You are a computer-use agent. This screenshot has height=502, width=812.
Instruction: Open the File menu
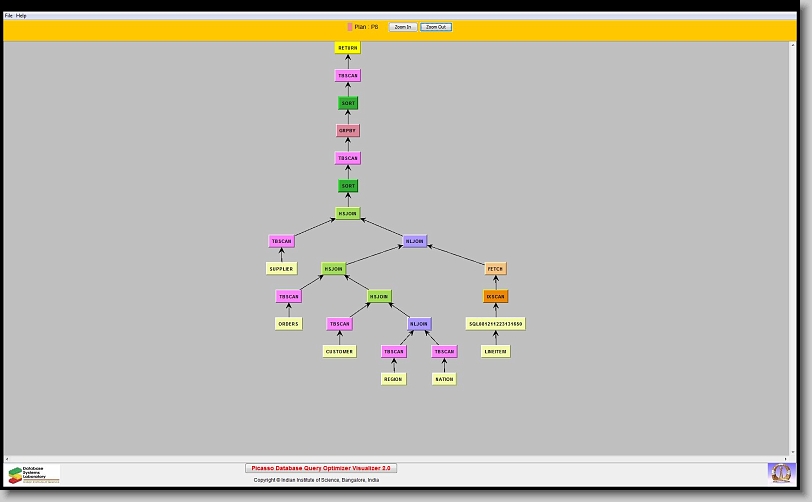(9, 16)
